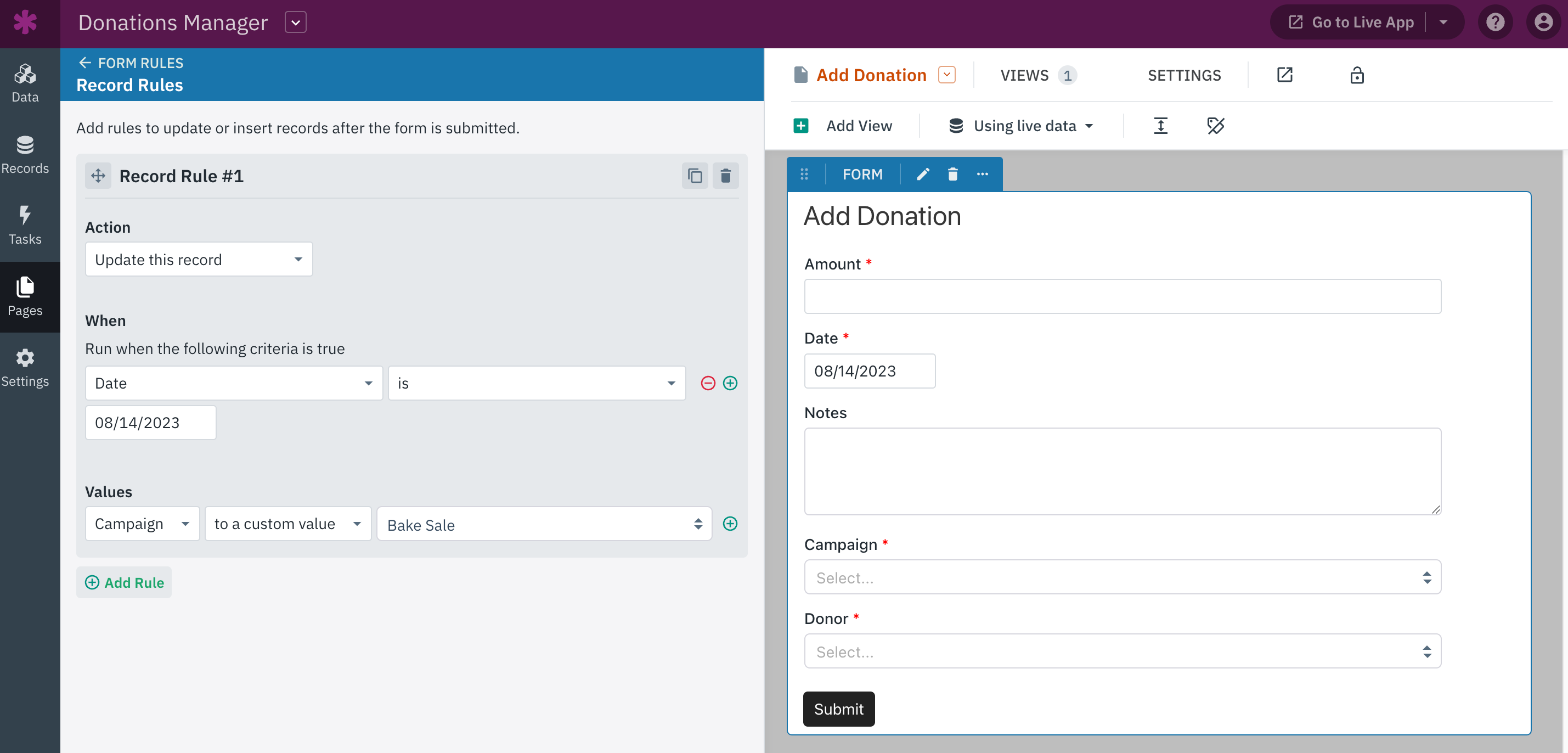Grab the FORM view drag handle
Screen dimensions: 1568x753
click(804, 174)
